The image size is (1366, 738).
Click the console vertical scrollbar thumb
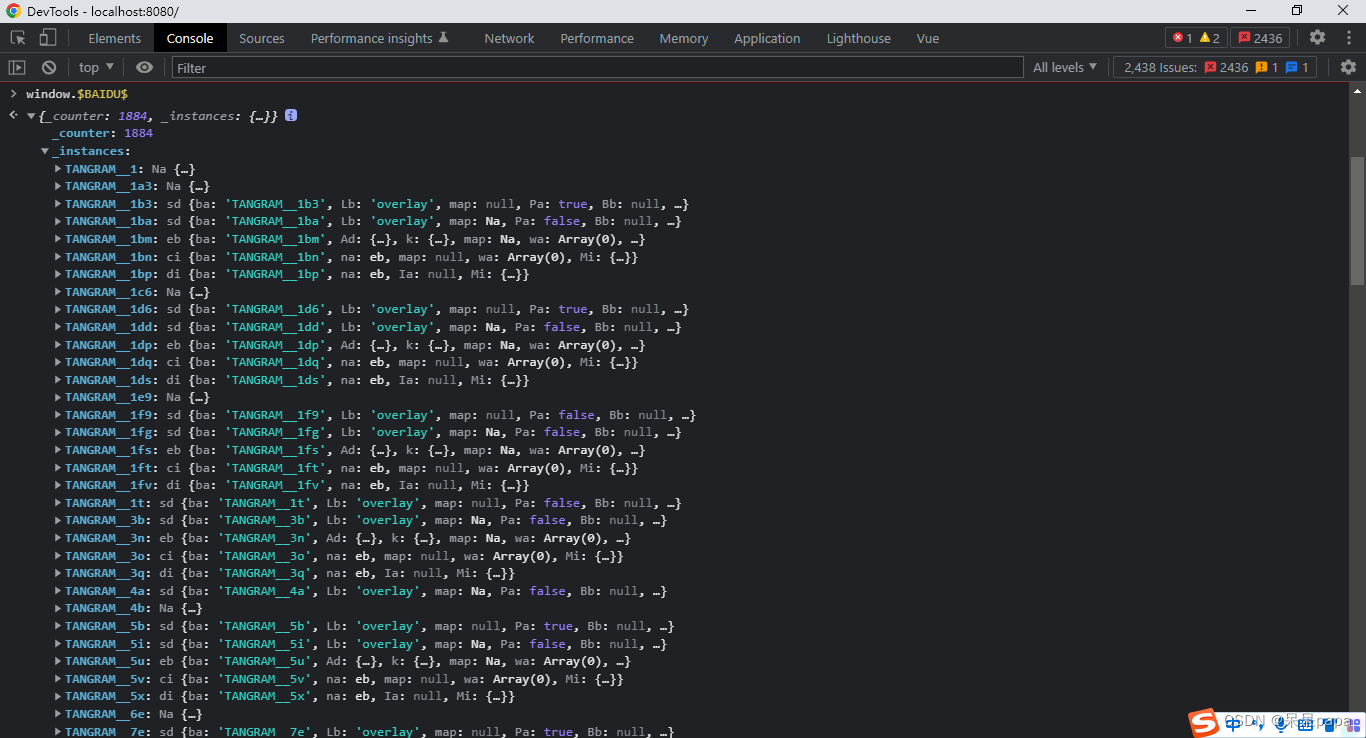point(1357,220)
